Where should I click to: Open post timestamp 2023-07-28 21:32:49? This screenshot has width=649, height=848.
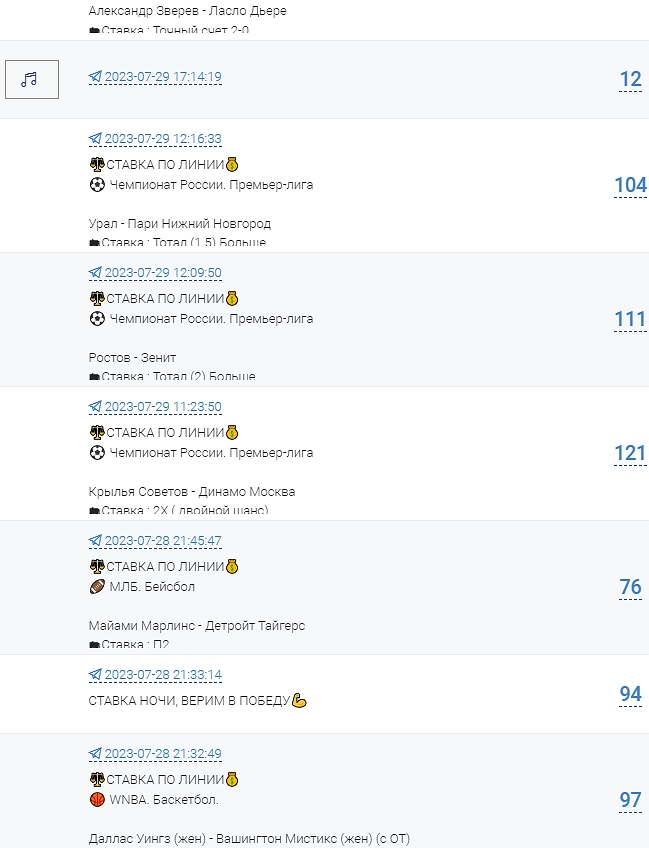163,754
